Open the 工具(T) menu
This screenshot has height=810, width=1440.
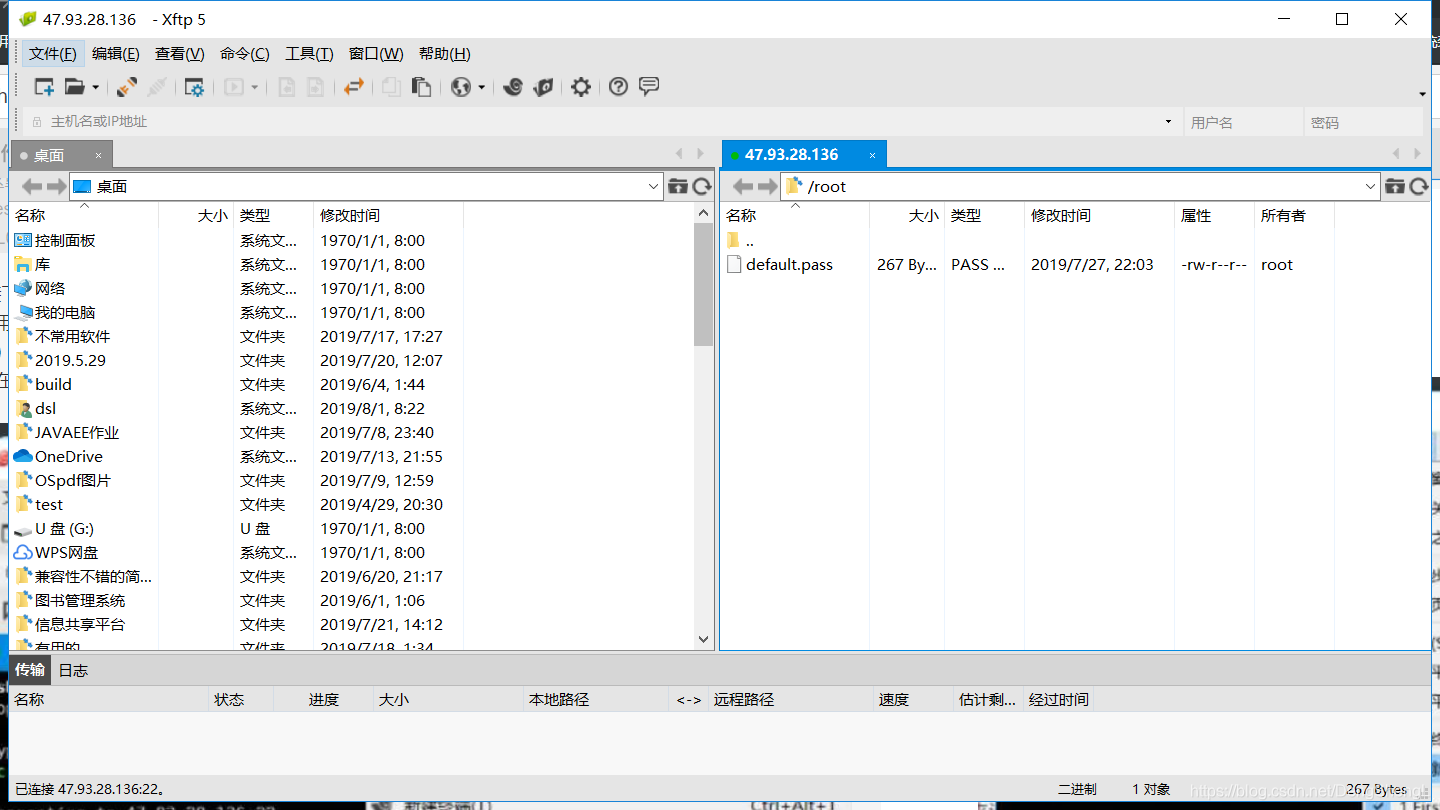click(309, 54)
